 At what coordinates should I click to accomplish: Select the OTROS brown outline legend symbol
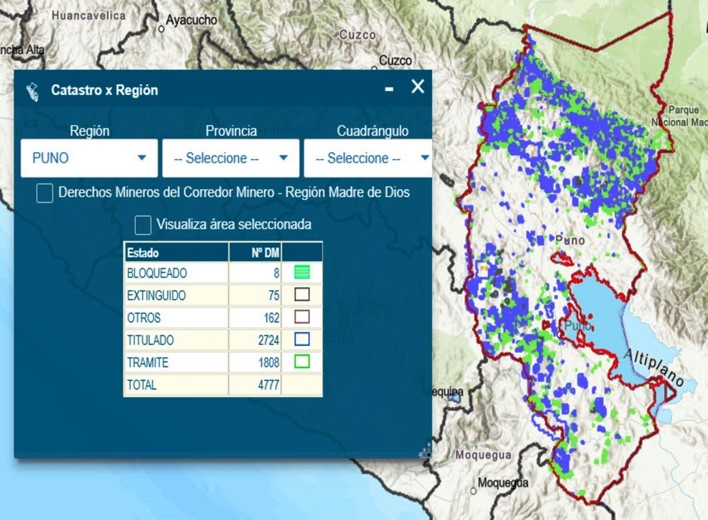coord(301,317)
